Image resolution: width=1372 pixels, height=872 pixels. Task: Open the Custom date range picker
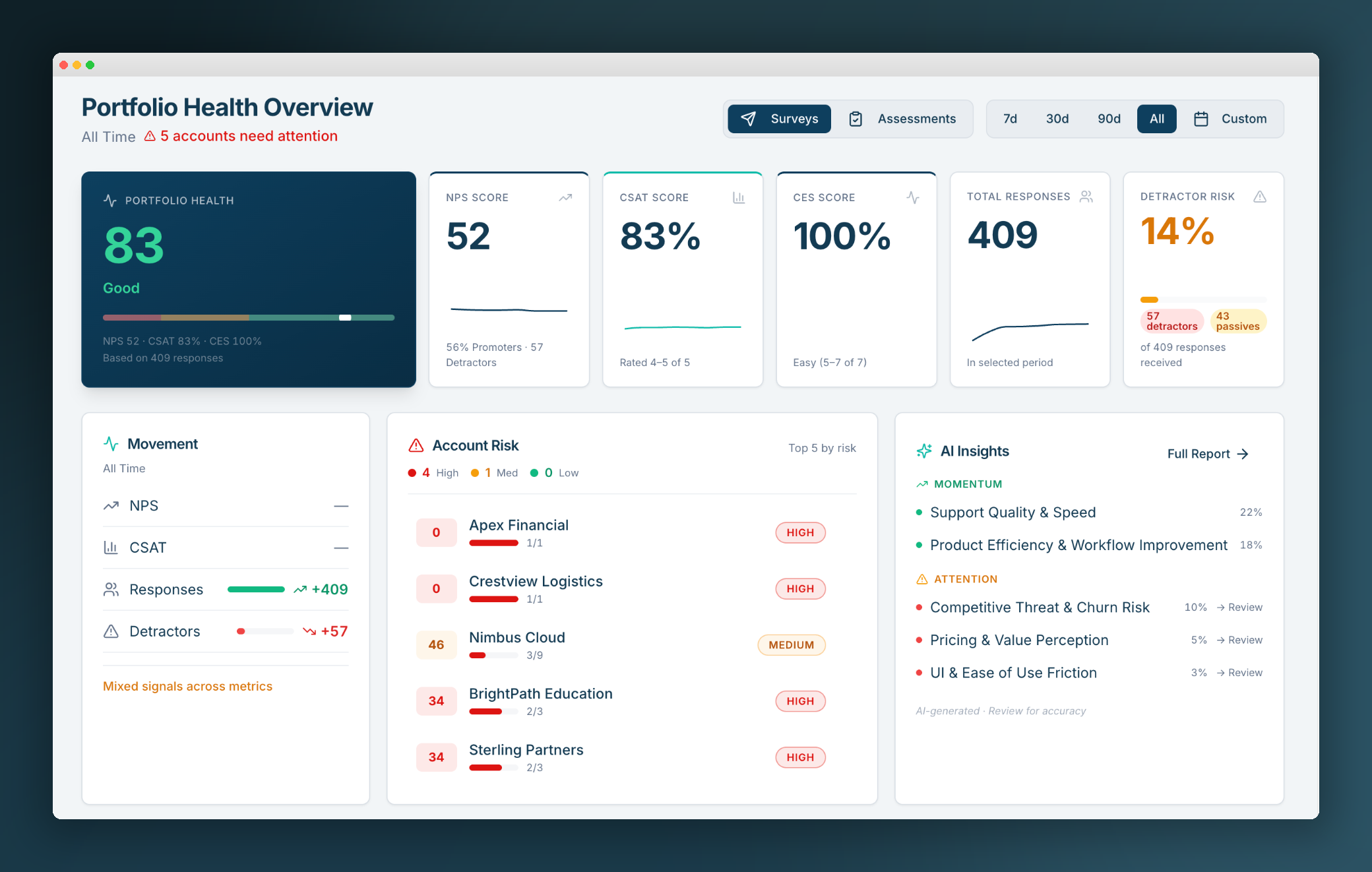(x=1231, y=119)
